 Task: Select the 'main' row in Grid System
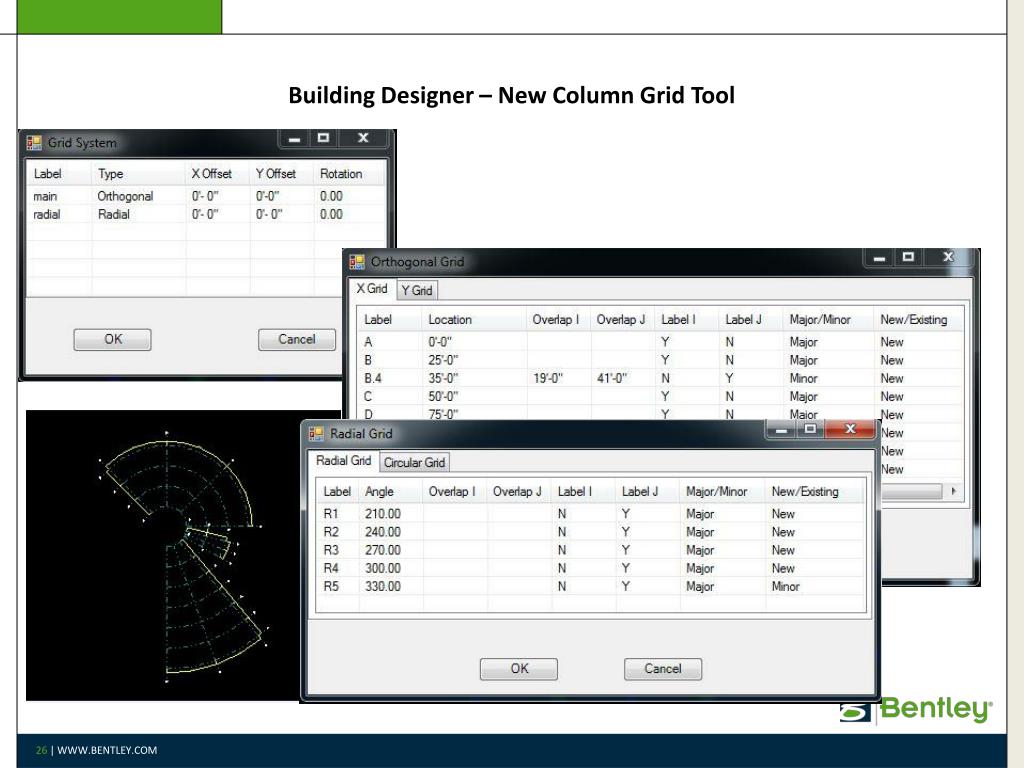pos(206,196)
